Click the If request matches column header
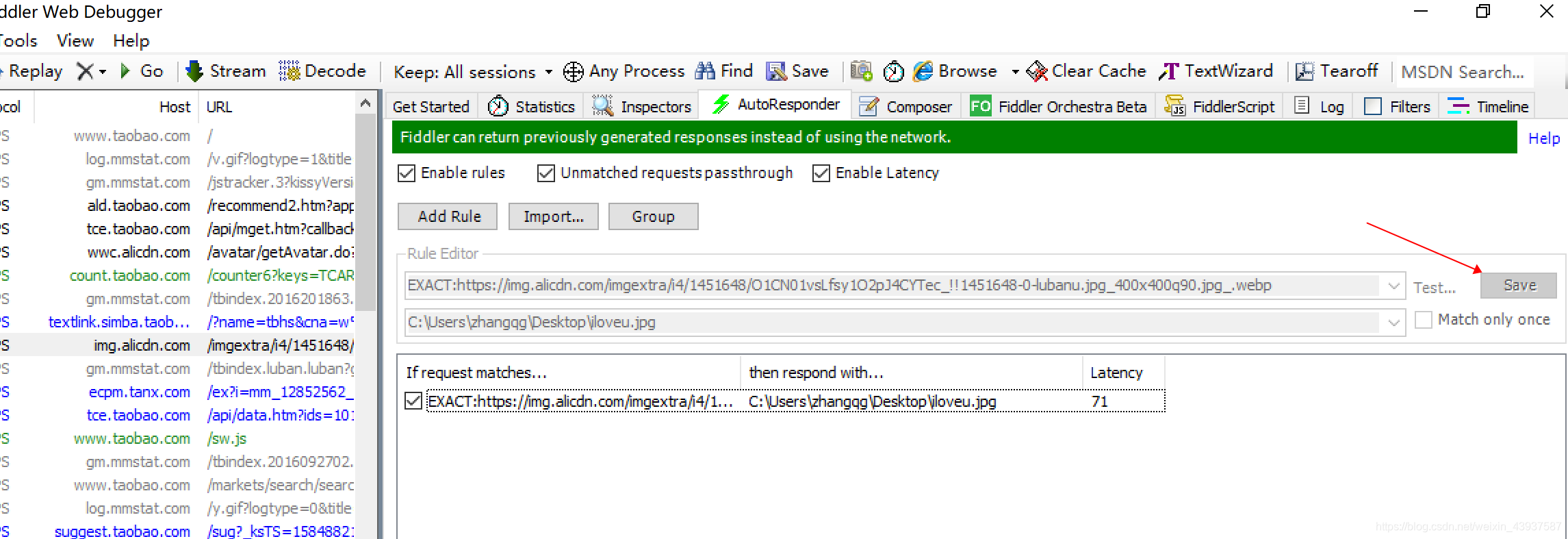Image resolution: width=1568 pixels, height=539 pixels. pyautogui.click(x=569, y=373)
